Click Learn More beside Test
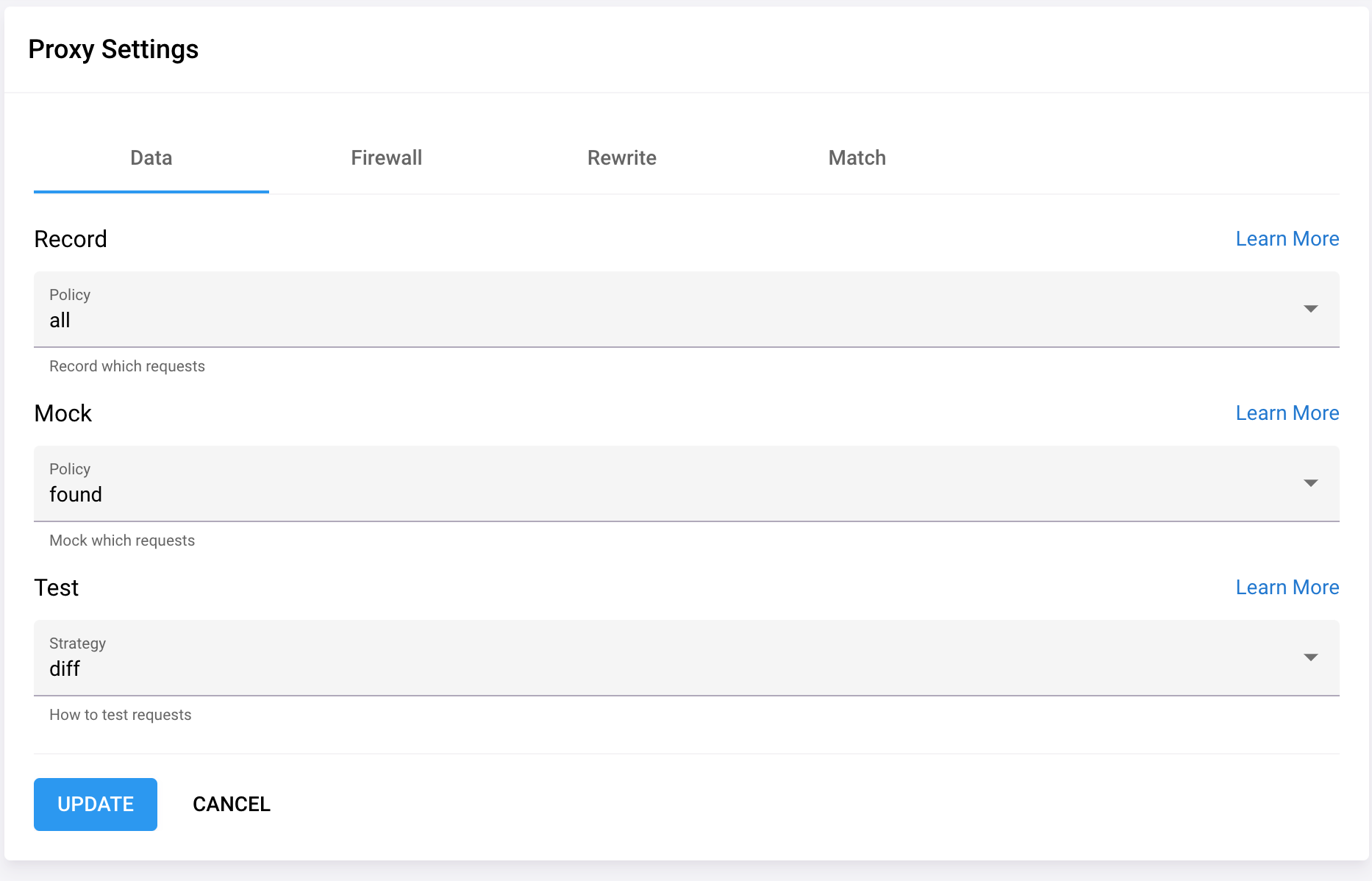The image size is (1372, 881). coord(1287,587)
